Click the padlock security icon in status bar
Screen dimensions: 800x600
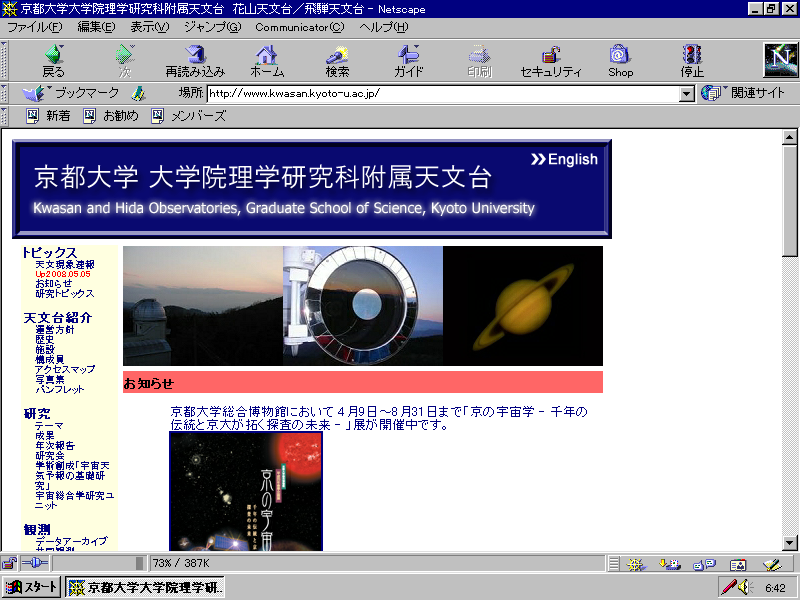(9, 563)
